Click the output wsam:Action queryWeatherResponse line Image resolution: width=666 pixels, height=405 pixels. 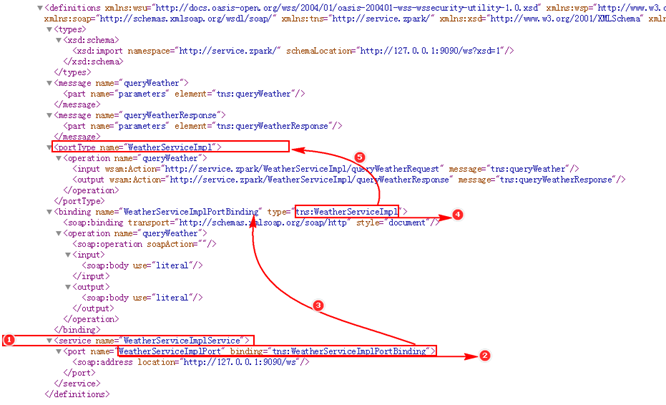click(x=349, y=180)
